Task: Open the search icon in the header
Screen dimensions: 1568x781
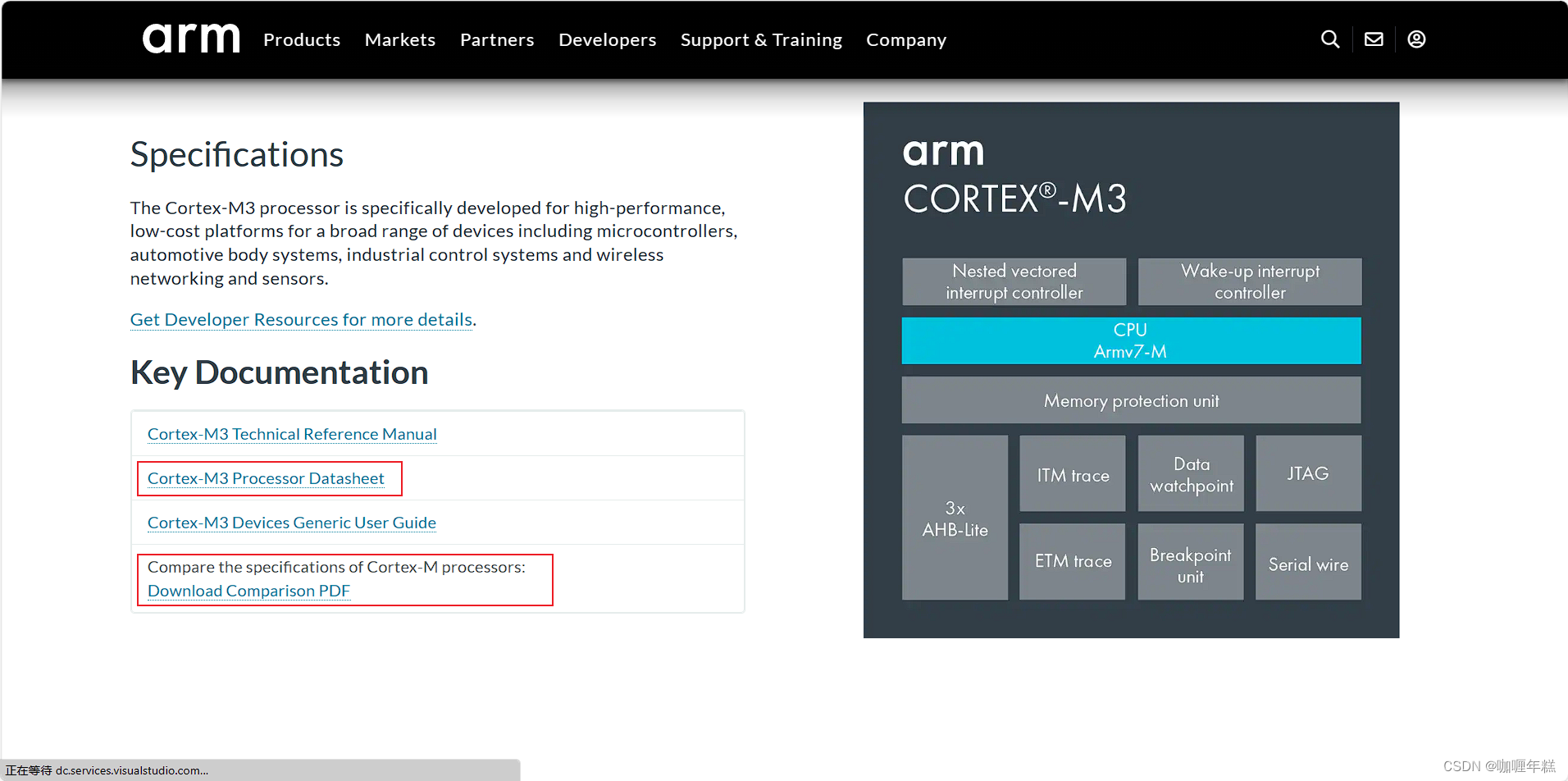Action: tap(1330, 39)
